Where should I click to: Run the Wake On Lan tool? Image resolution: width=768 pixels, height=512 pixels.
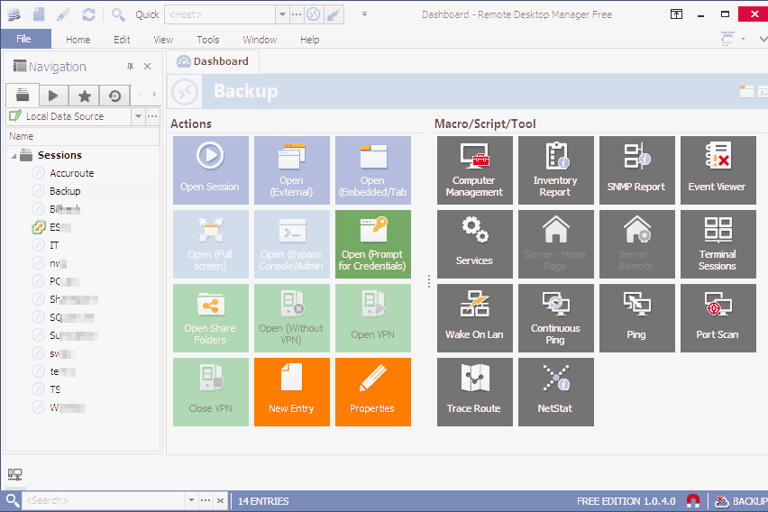475,318
